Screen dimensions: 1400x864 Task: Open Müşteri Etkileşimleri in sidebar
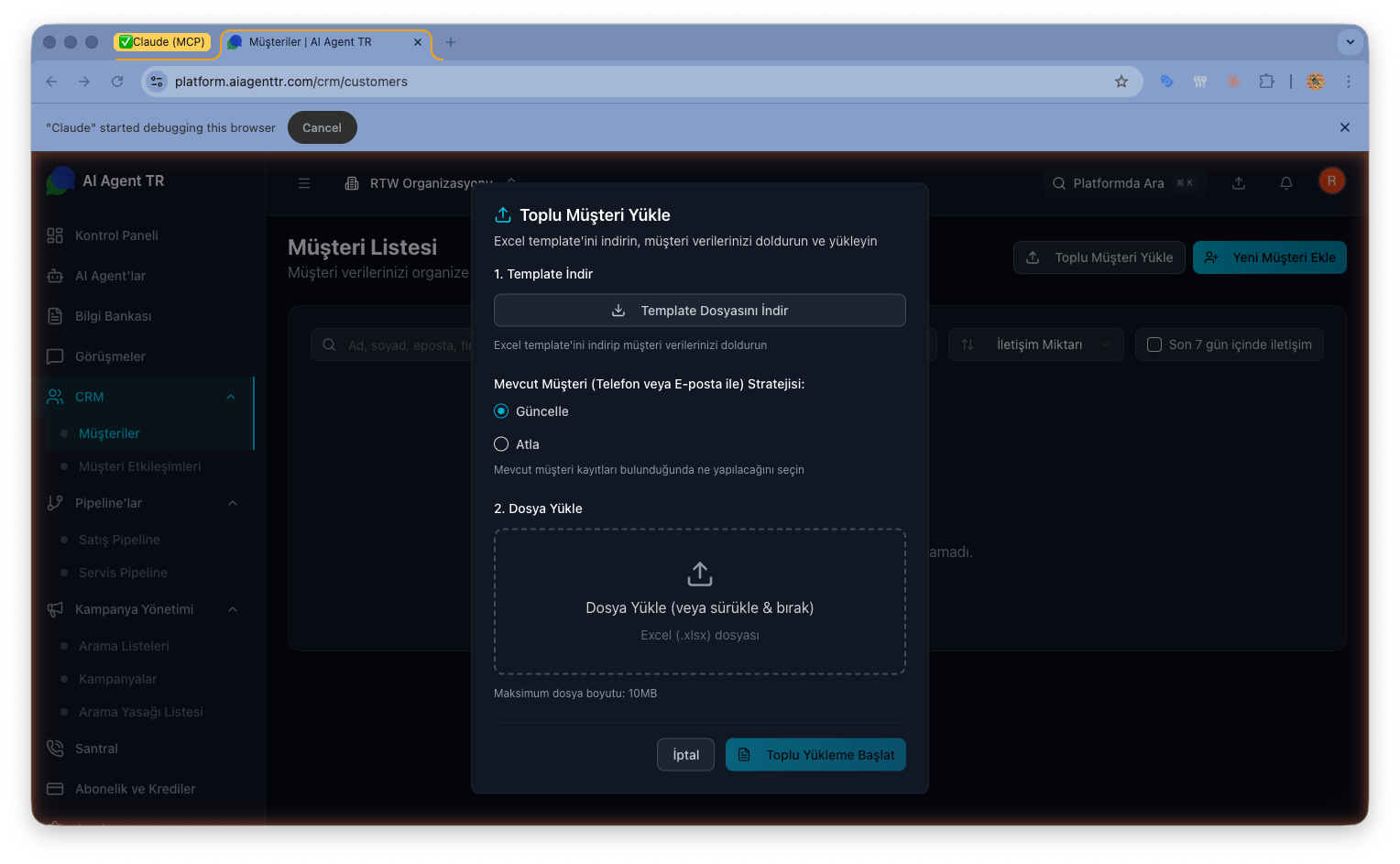click(139, 466)
